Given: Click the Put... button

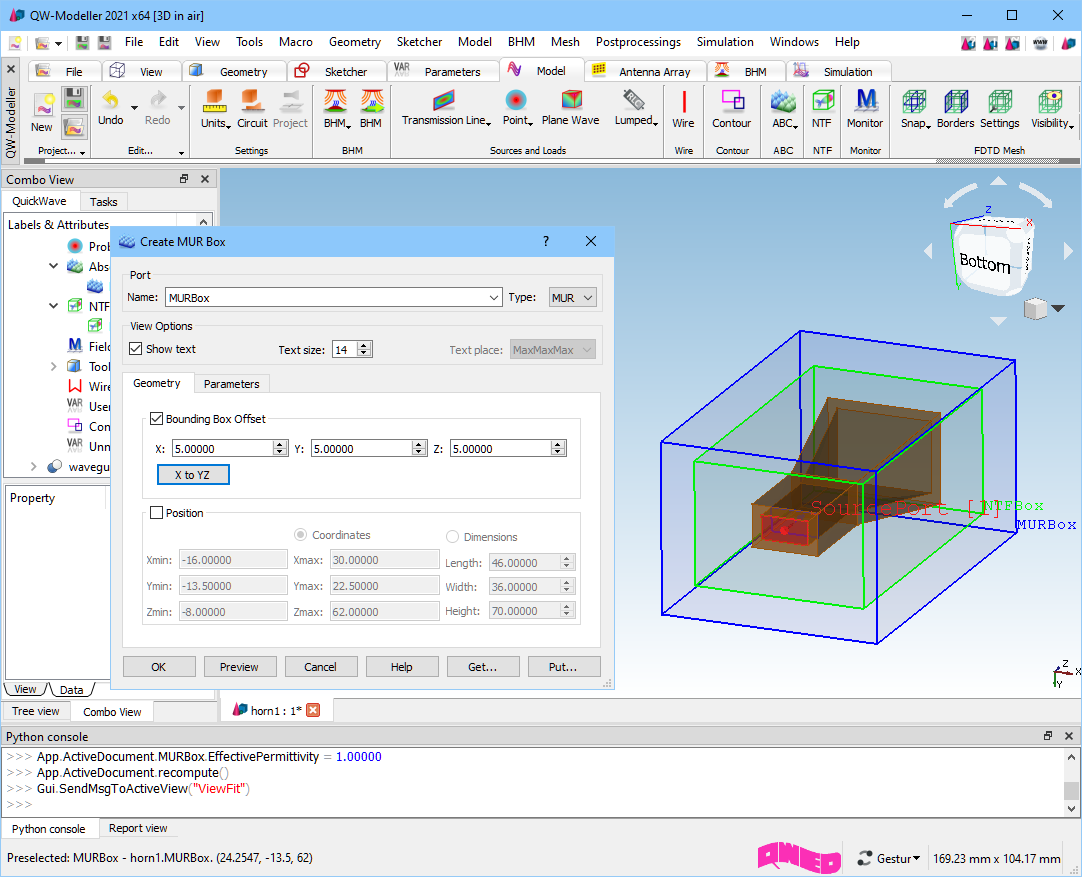Looking at the screenshot, I should [x=564, y=667].
